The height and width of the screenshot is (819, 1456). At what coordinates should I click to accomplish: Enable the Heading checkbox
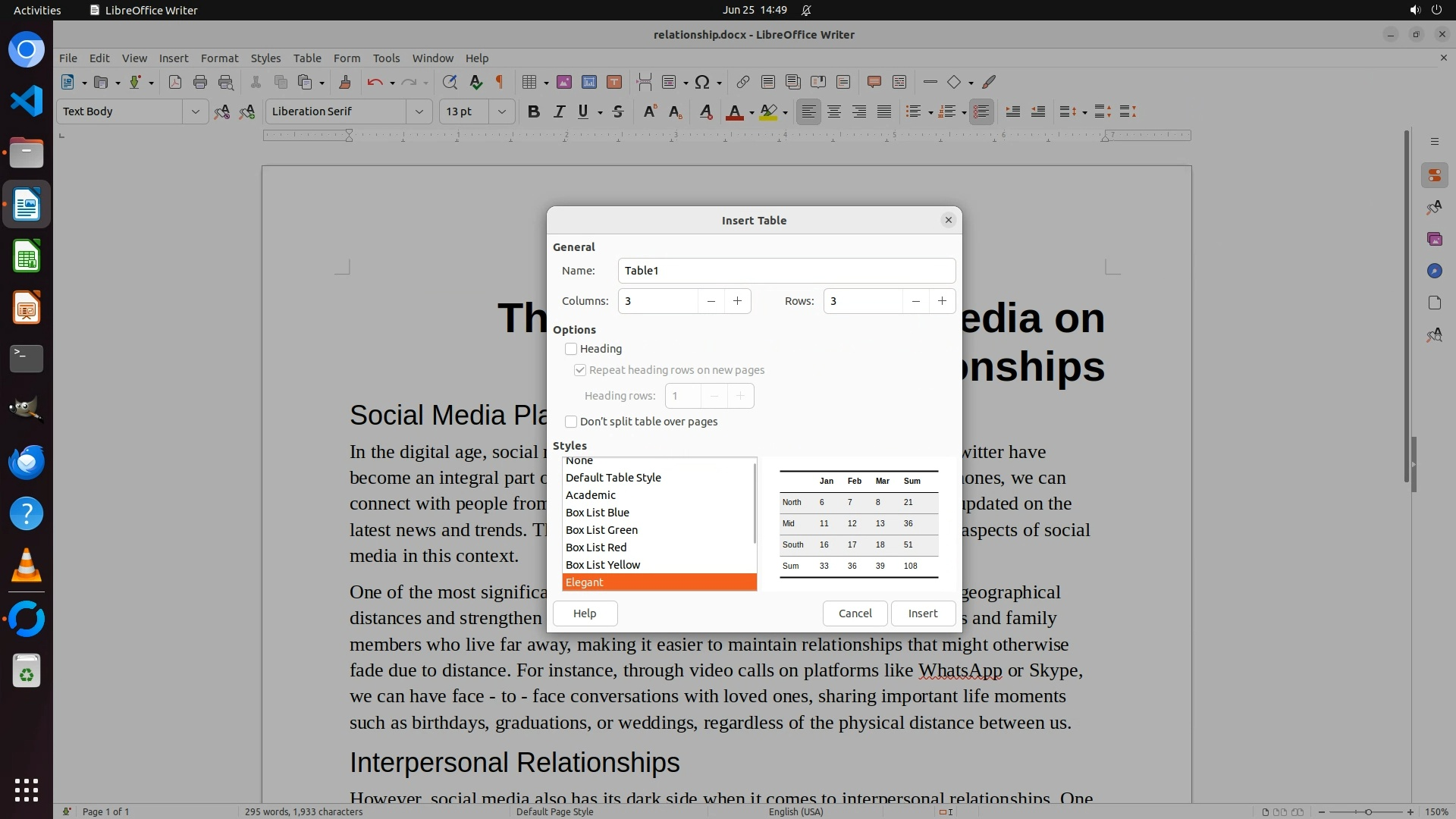pyautogui.click(x=571, y=349)
